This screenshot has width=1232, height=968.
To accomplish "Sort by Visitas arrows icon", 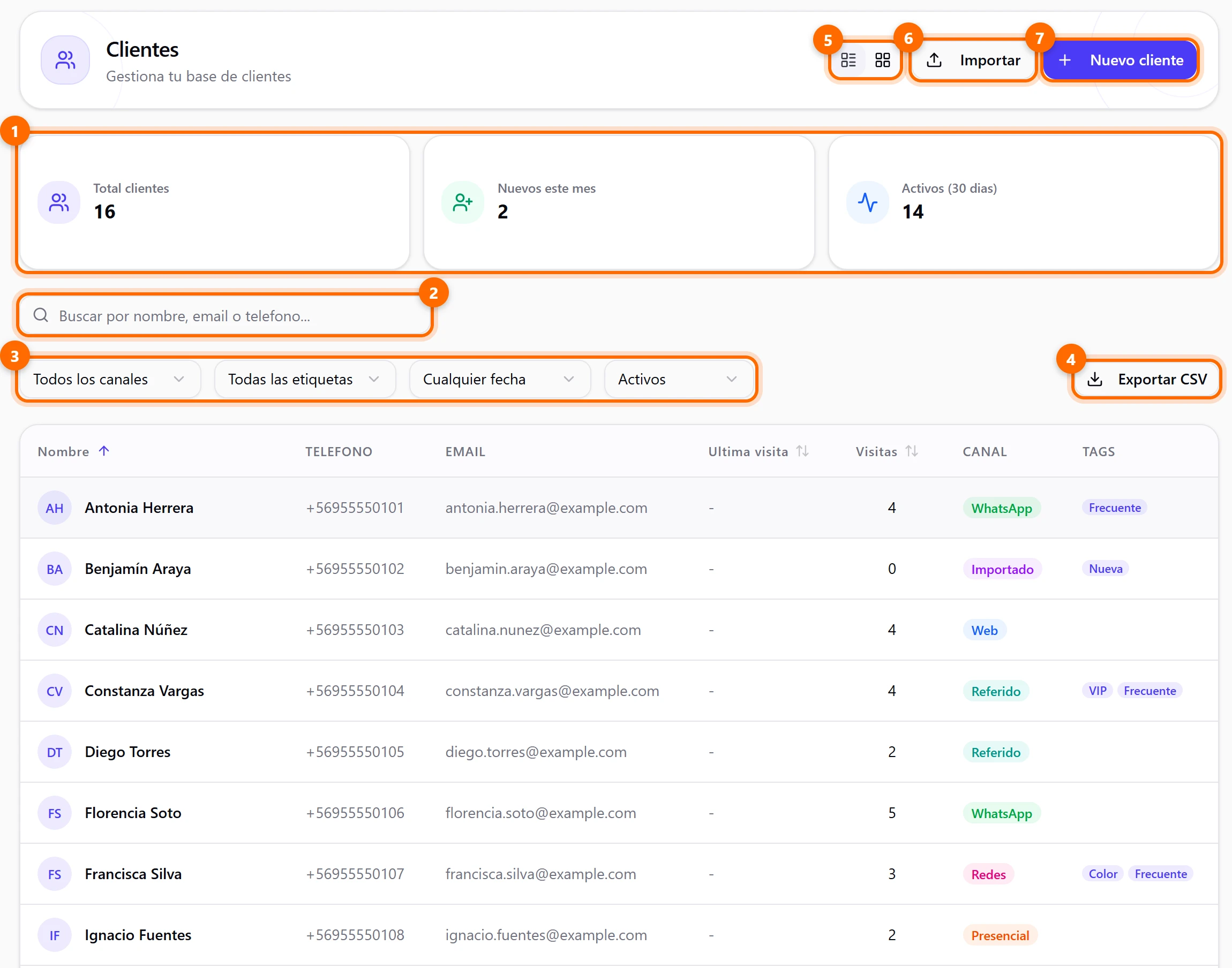I will click(911, 451).
